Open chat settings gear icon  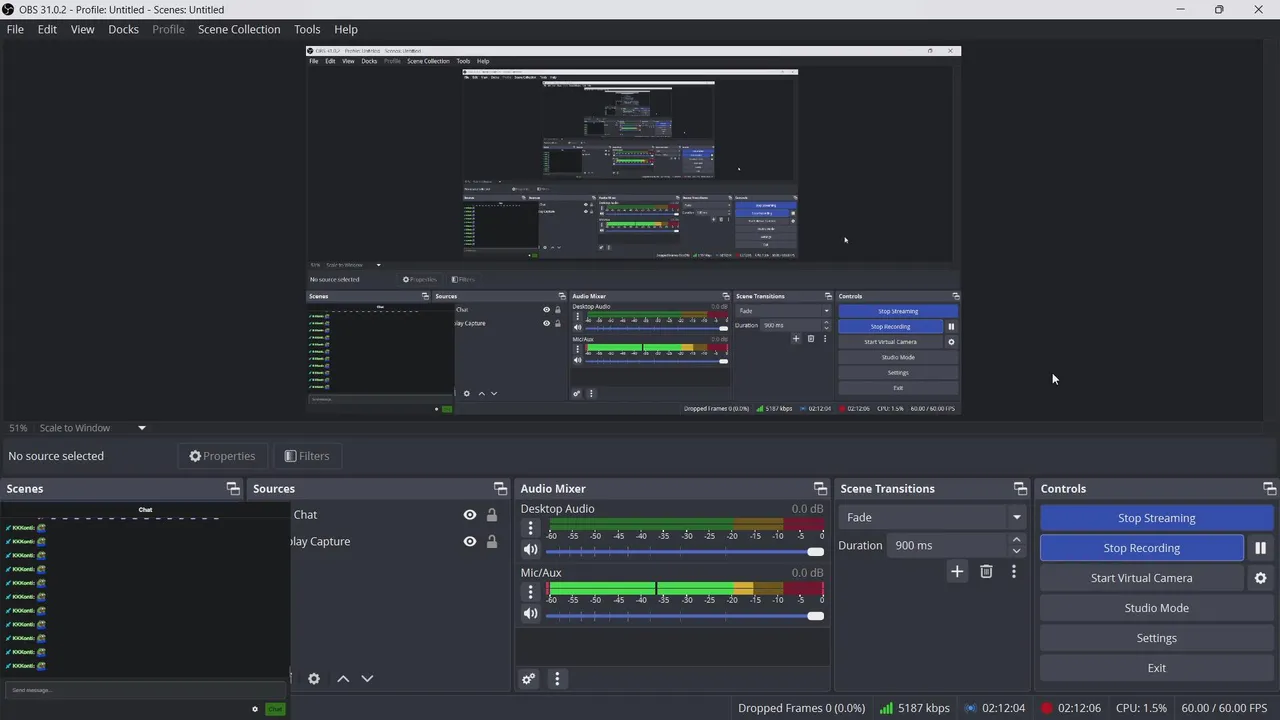(x=255, y=709)
